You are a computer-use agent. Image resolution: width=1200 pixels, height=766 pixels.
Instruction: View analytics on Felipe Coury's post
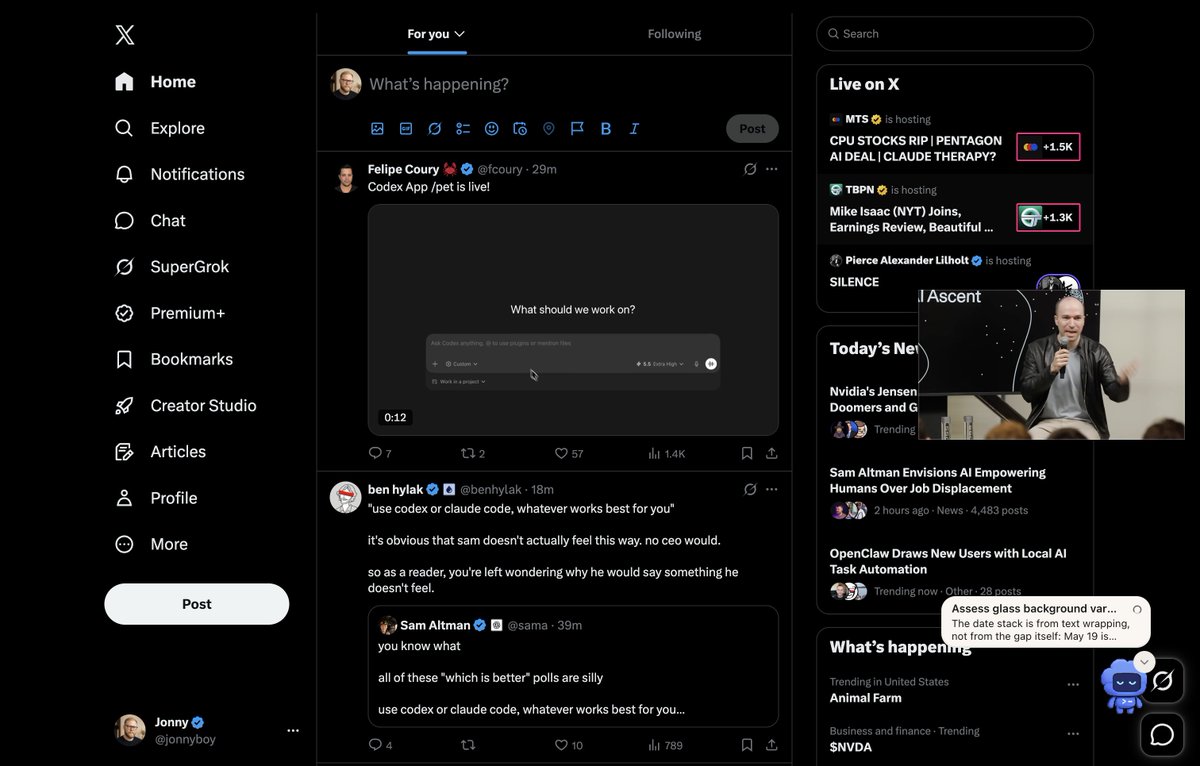coord(666,453)
